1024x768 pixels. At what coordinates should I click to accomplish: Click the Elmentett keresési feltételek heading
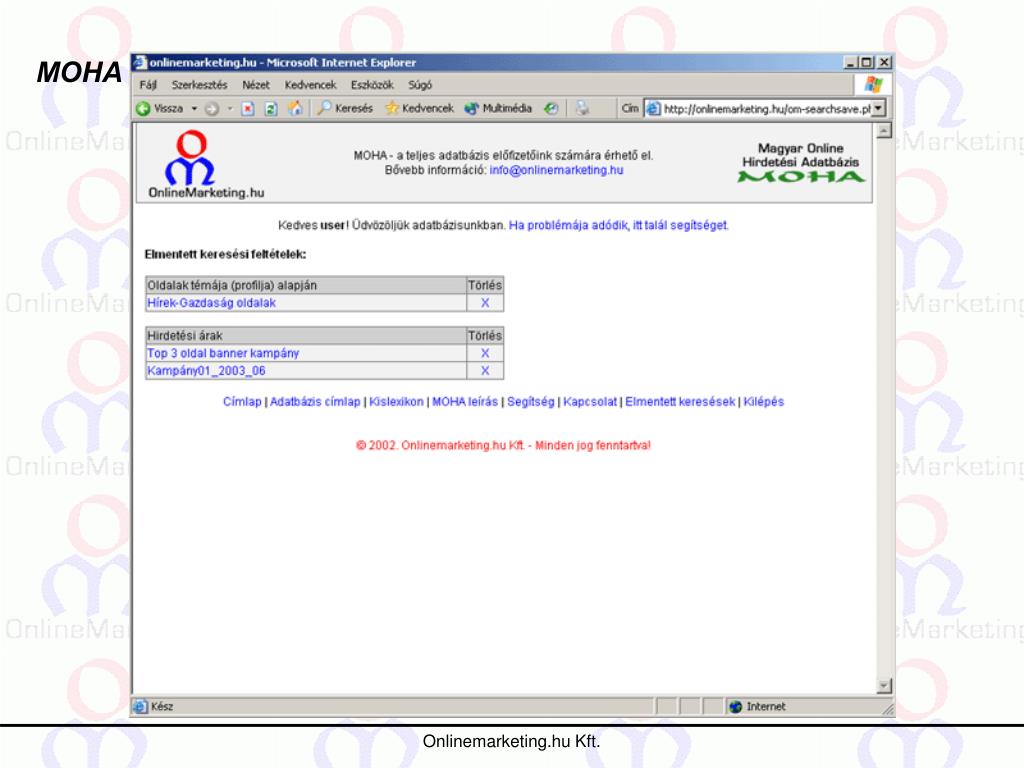tap(225, 254)
